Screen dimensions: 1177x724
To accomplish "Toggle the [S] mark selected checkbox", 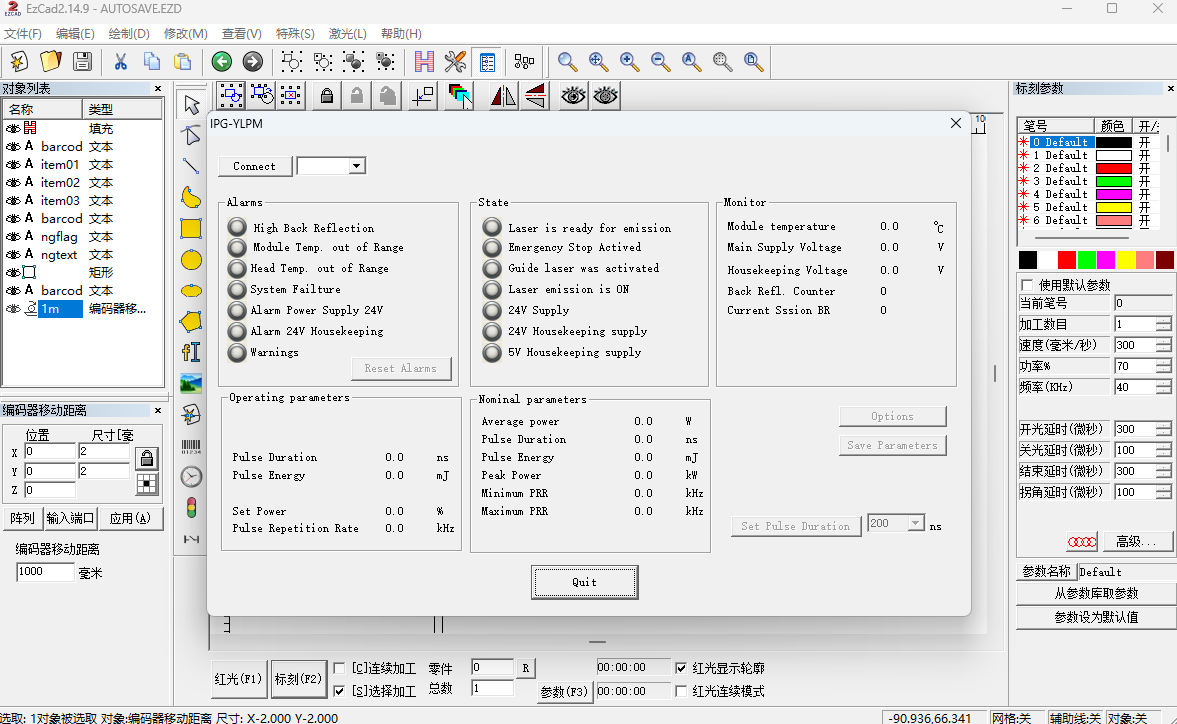I will pyautogui.click(x=339, y=691).
